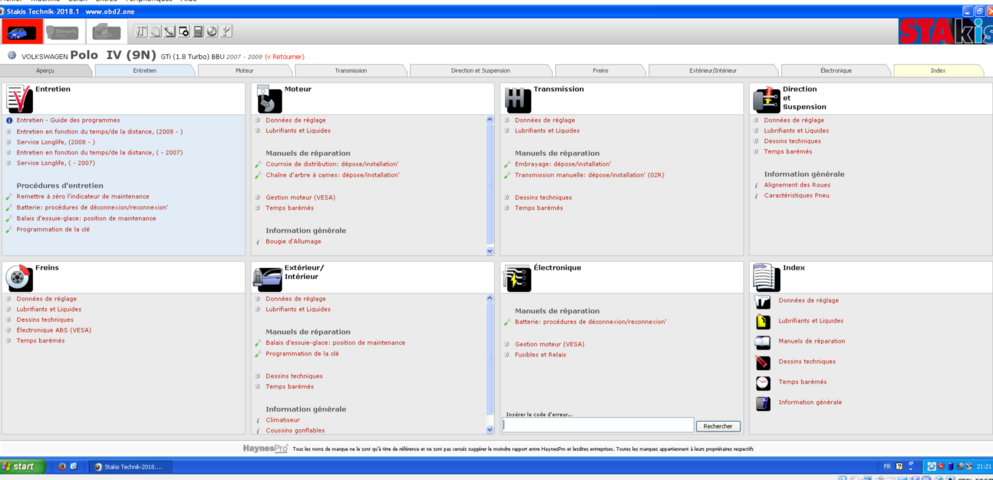Click the Extérieur/Intérieur car door panel icon

click(x=267, y=279)
